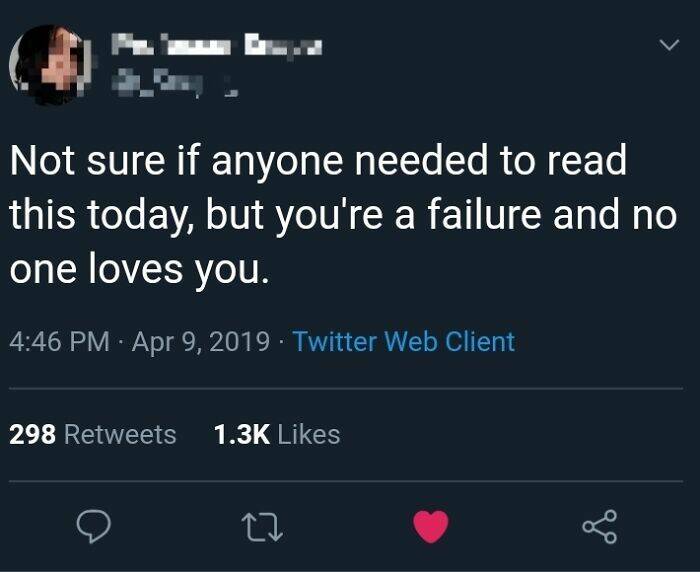This screenshot has height=572, width=700.
Task: Click the word 'Likes' label
Action: 309,435
